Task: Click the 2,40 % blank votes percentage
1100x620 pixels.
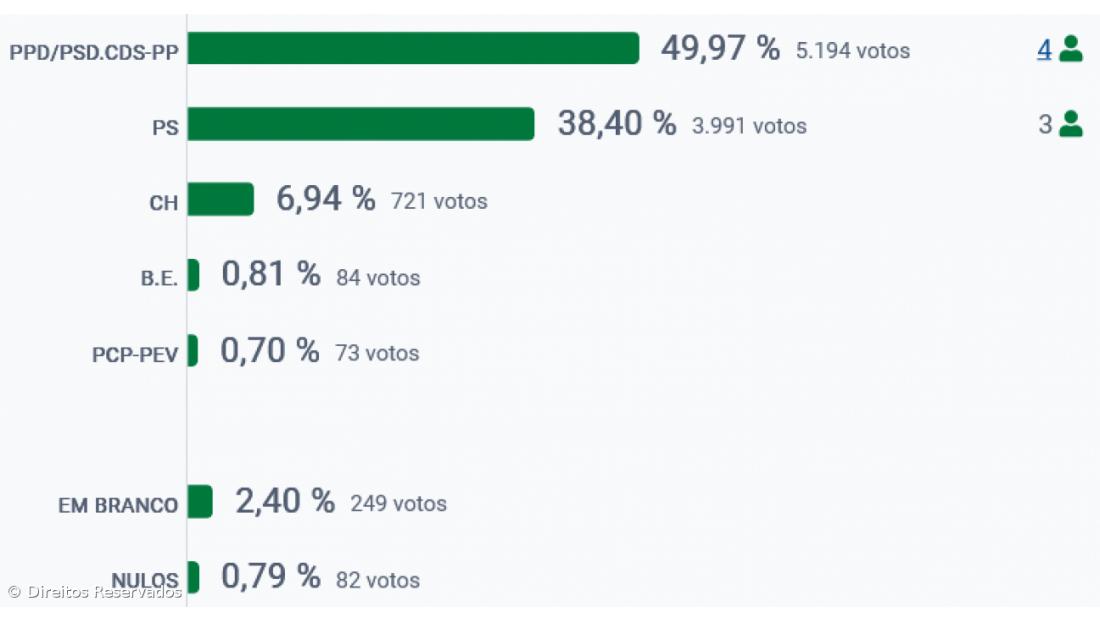Action: point(284,502)
